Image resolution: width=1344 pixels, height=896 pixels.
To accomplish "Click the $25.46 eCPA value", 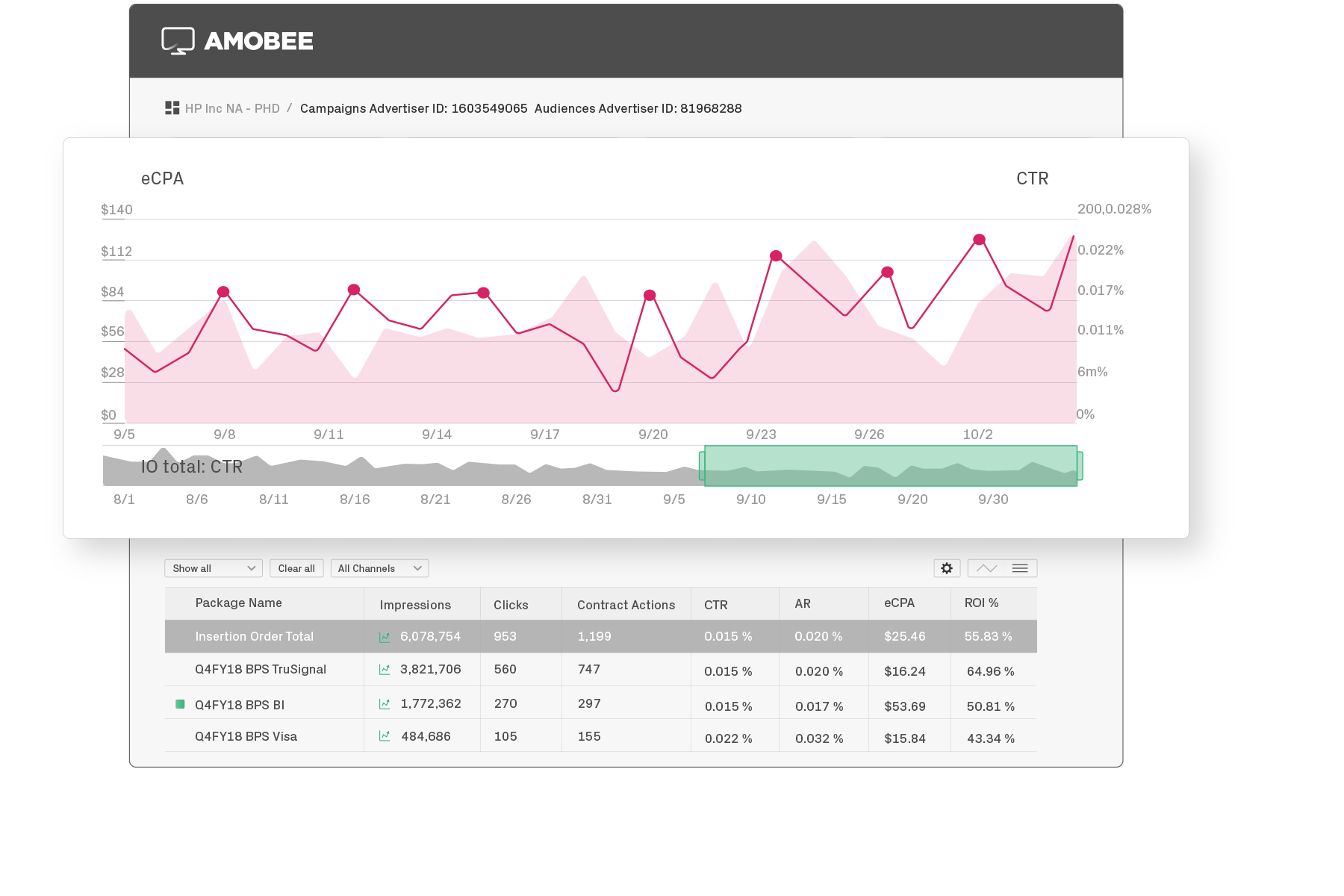I will 904,637.
